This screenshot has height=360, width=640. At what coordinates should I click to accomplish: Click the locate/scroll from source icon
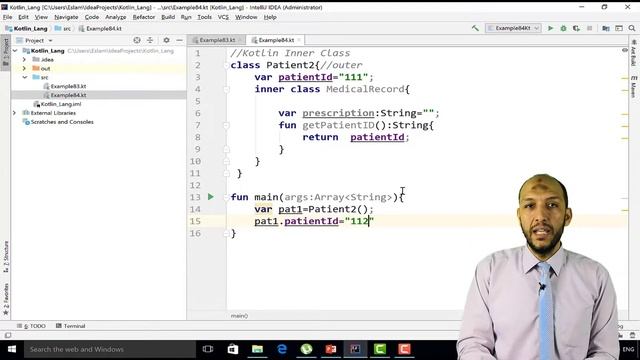point(137,40)
